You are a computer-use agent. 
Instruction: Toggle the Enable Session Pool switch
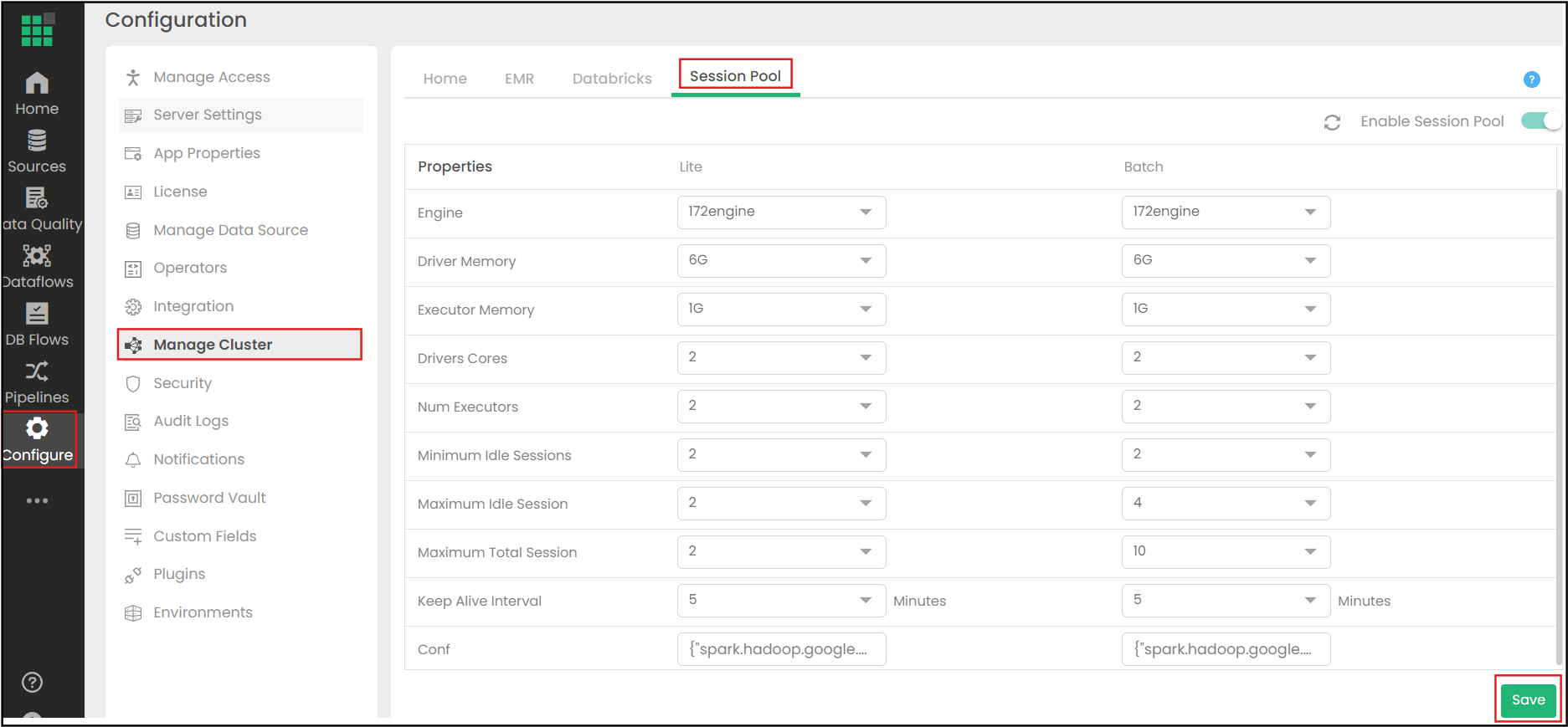point(1540,121)
